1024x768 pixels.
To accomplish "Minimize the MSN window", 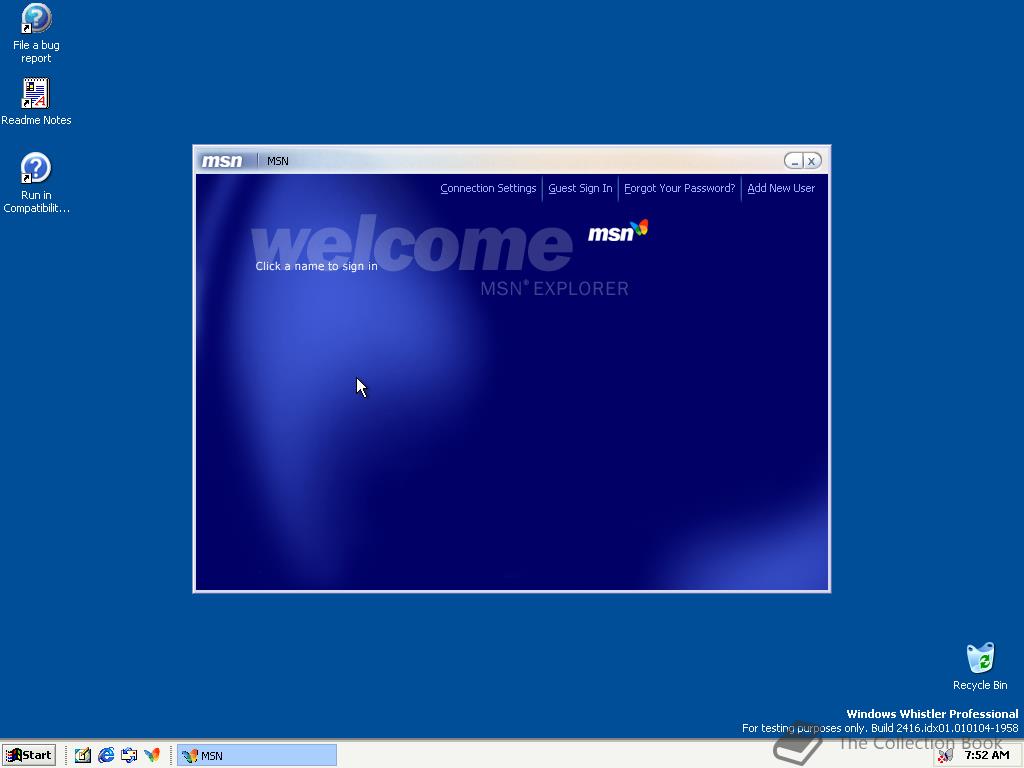I will click(793, 161).
